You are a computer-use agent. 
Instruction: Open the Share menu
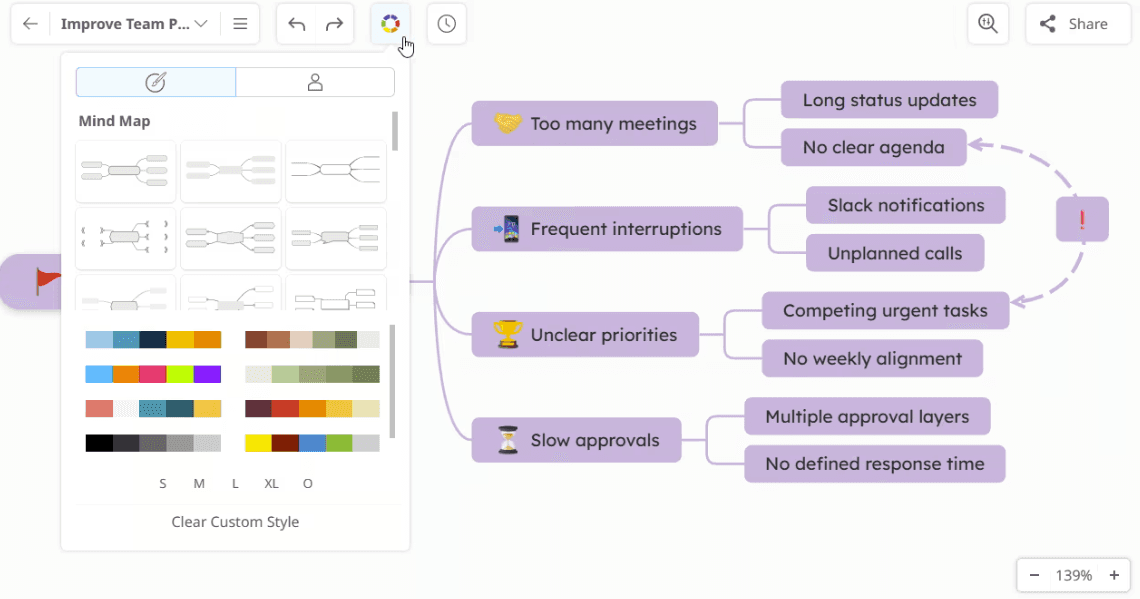(1077, 23)
